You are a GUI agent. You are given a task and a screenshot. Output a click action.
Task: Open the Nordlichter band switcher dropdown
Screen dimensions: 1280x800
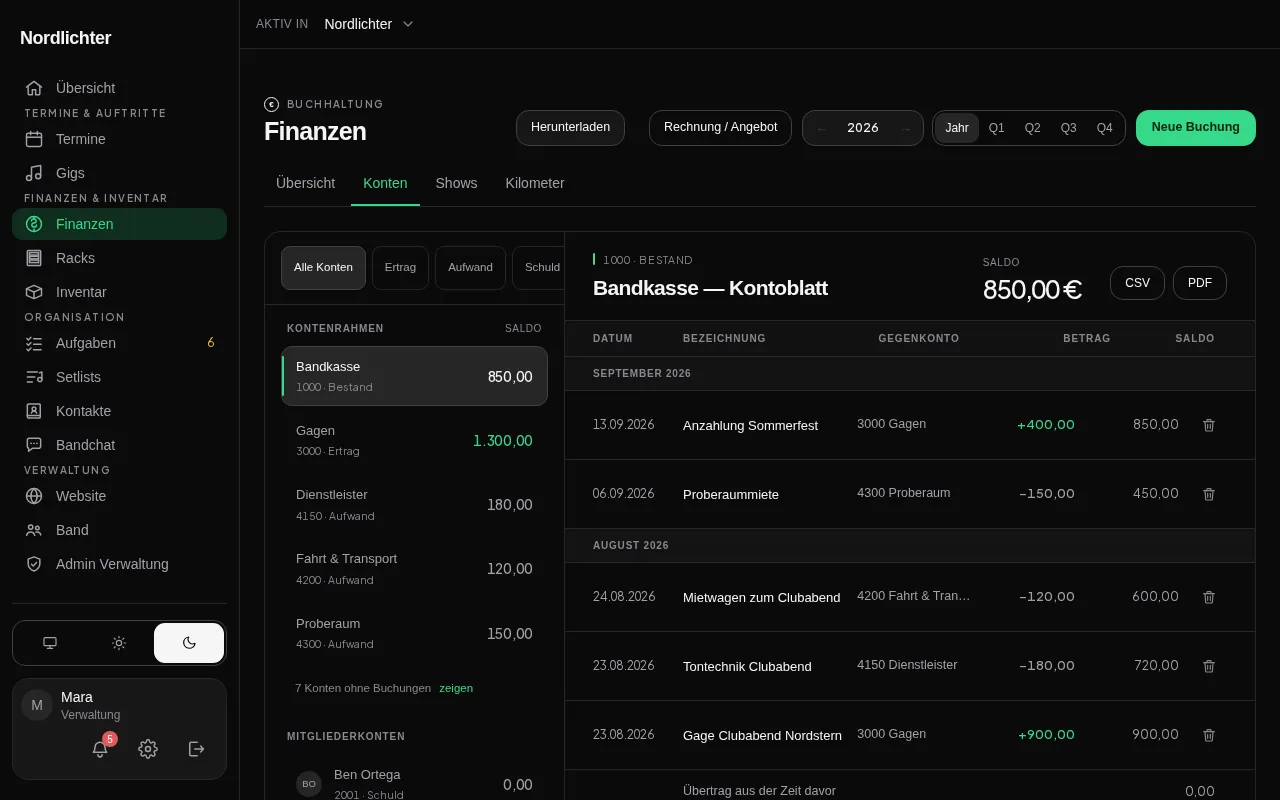coord(369,24)
